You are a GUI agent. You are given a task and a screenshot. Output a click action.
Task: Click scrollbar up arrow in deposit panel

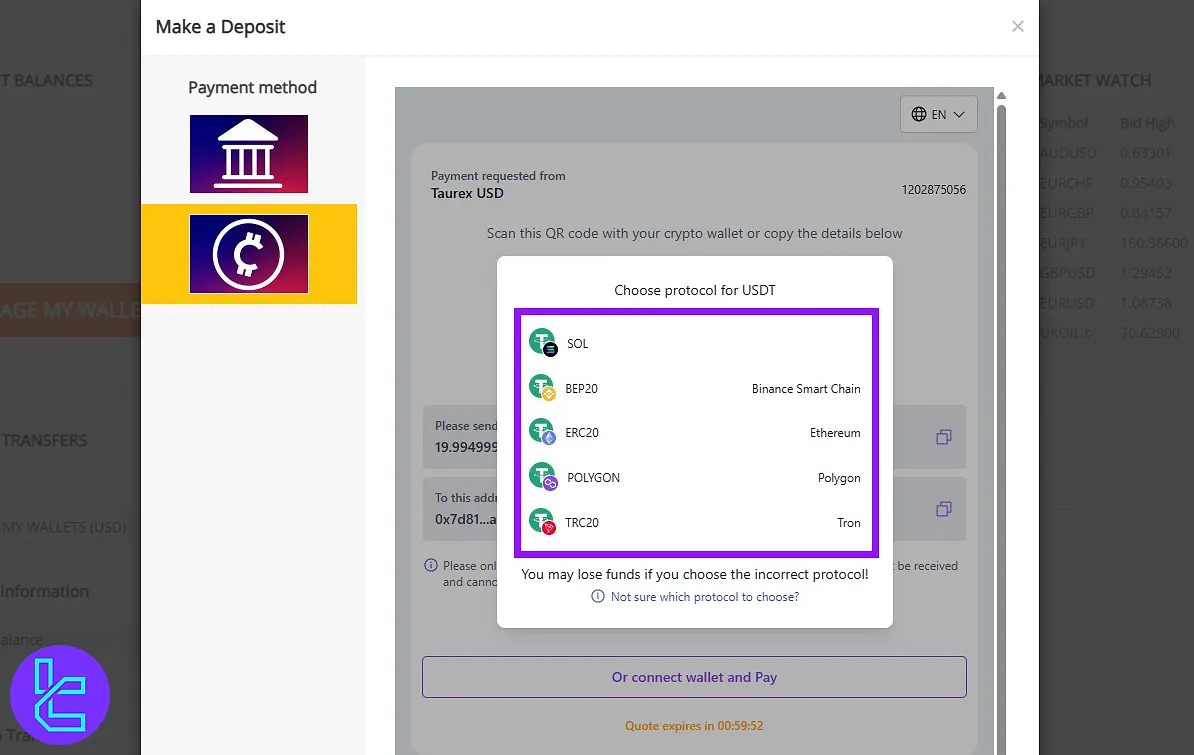pyautogui.click(x=1001, y=95)
